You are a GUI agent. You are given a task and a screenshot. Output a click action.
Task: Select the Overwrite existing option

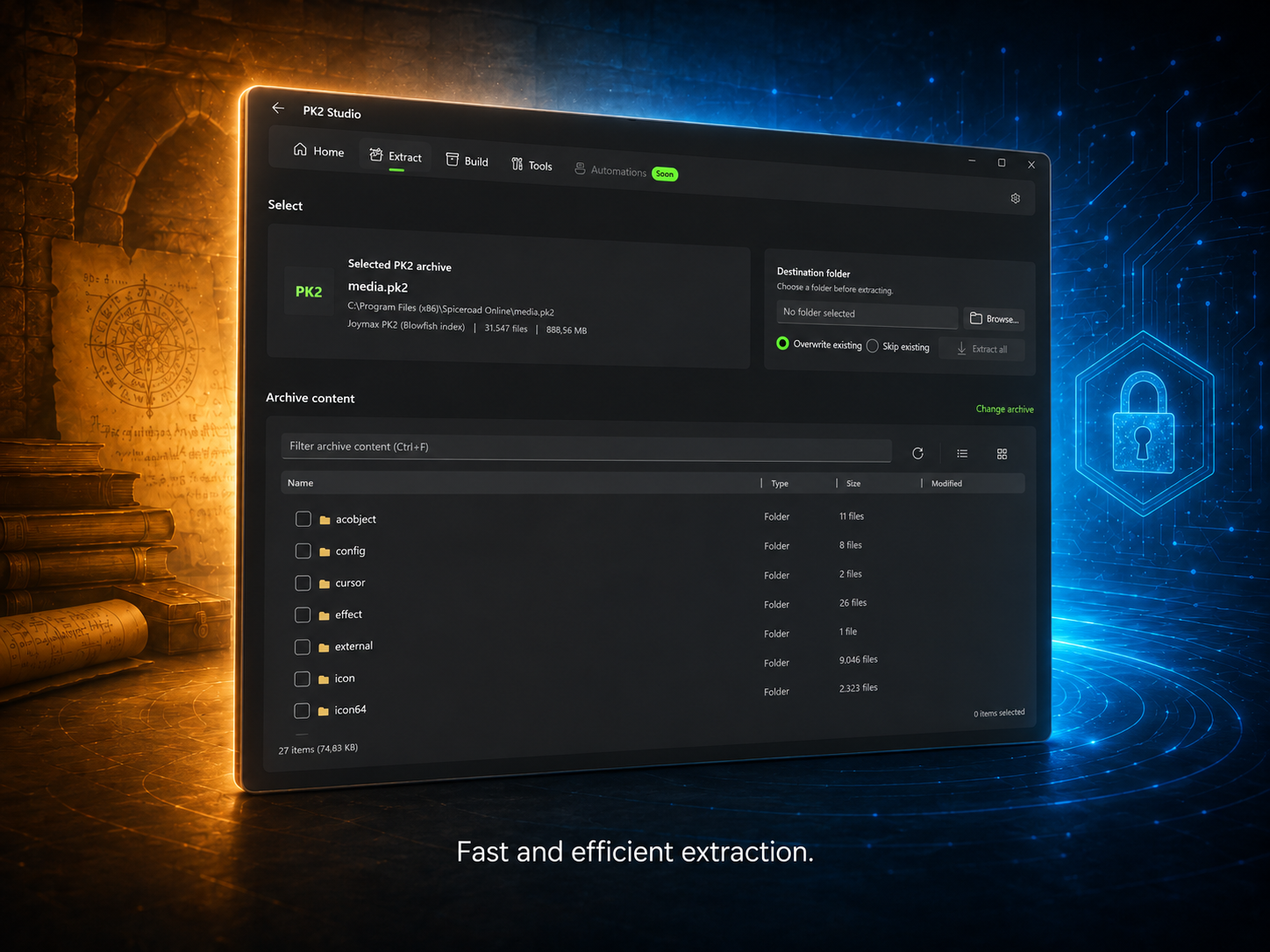[x=819, y=345]
